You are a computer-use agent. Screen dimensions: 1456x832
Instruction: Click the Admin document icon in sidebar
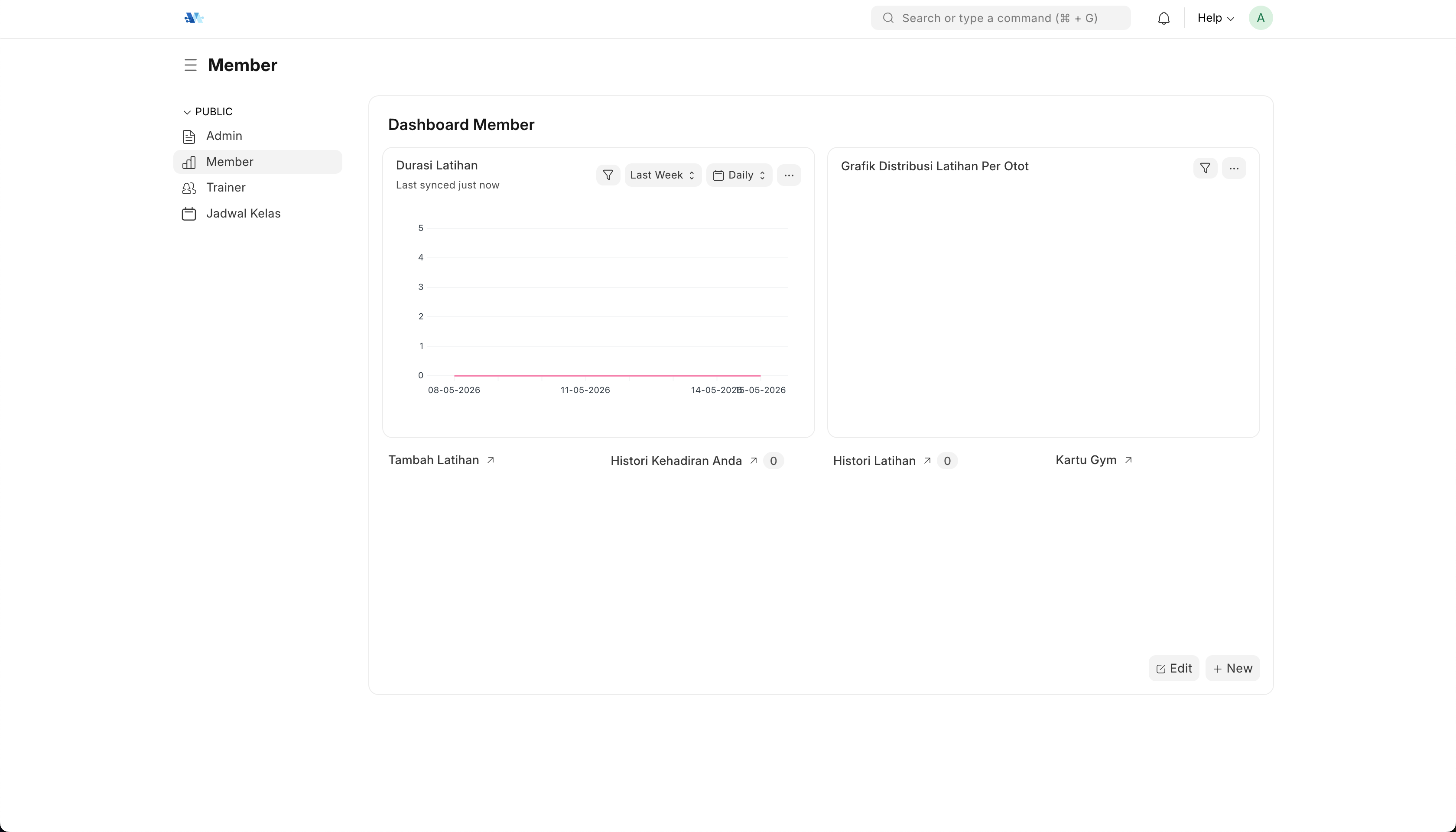188,136
